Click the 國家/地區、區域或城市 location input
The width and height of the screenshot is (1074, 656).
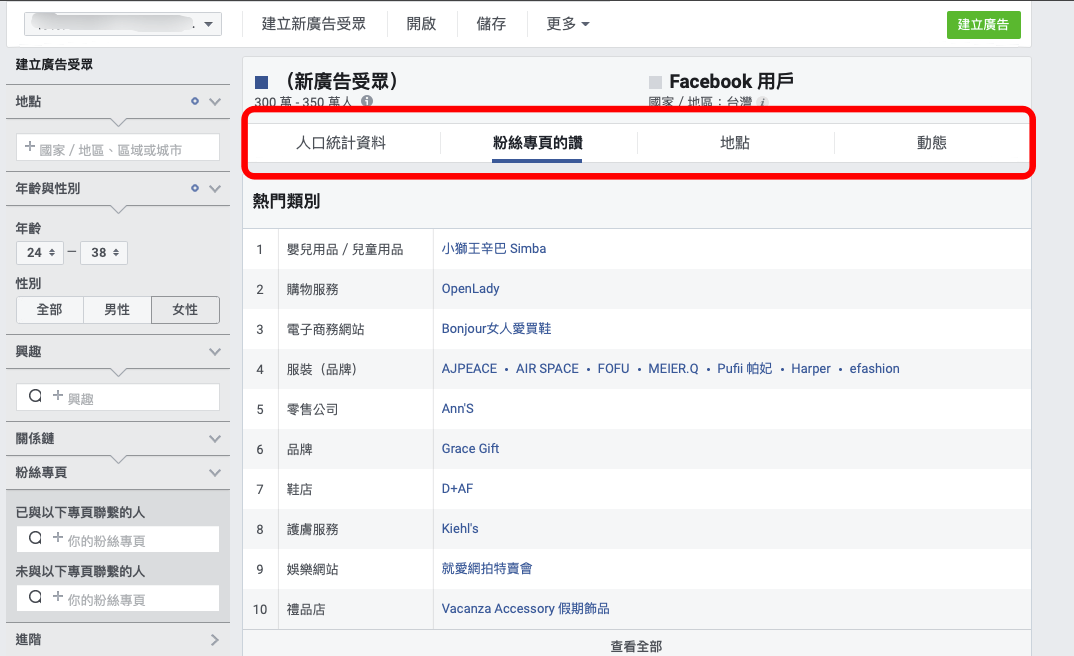[118, 147]
